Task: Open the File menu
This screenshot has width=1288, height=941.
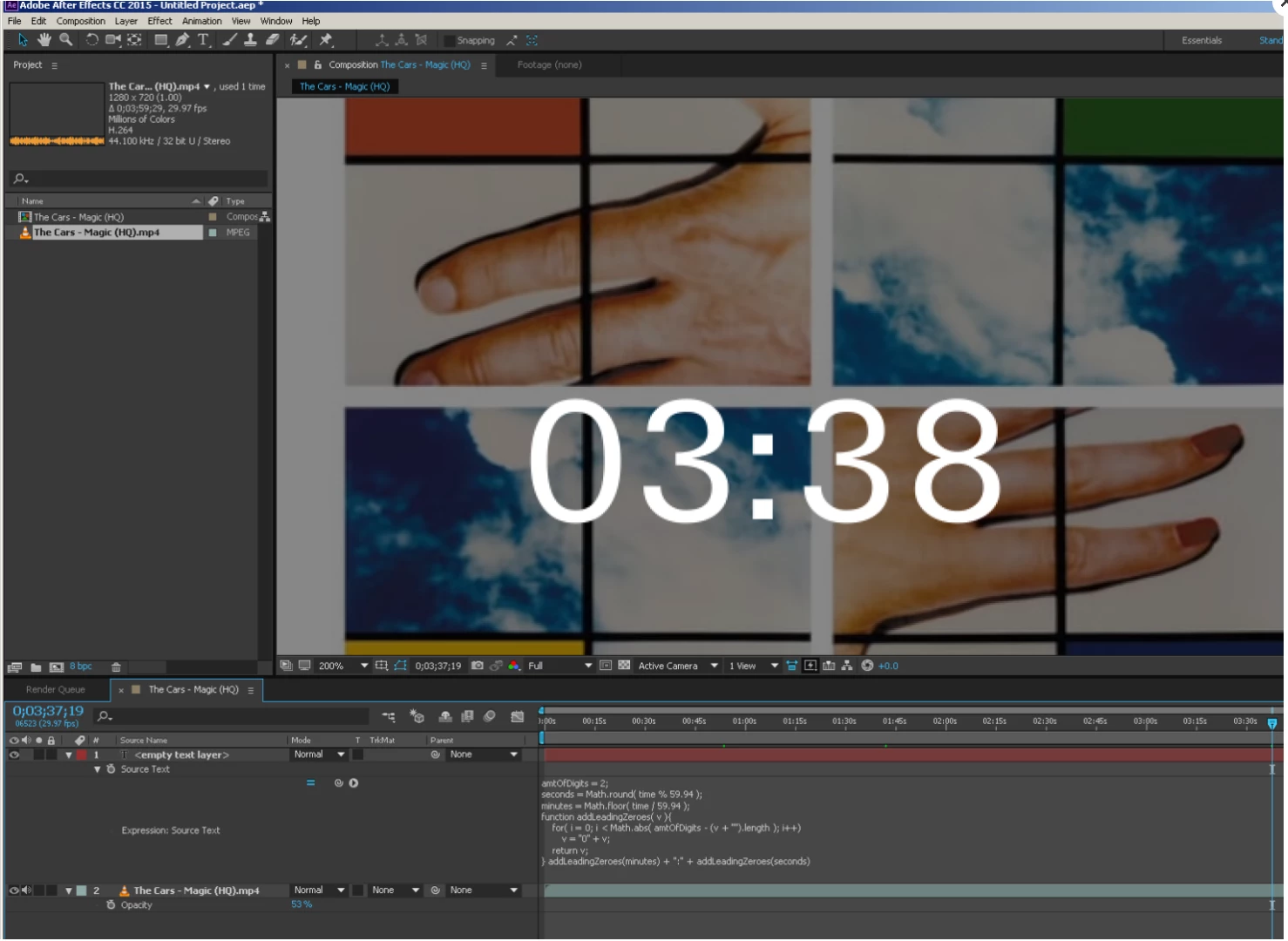Action: click(x=15, y=21)
